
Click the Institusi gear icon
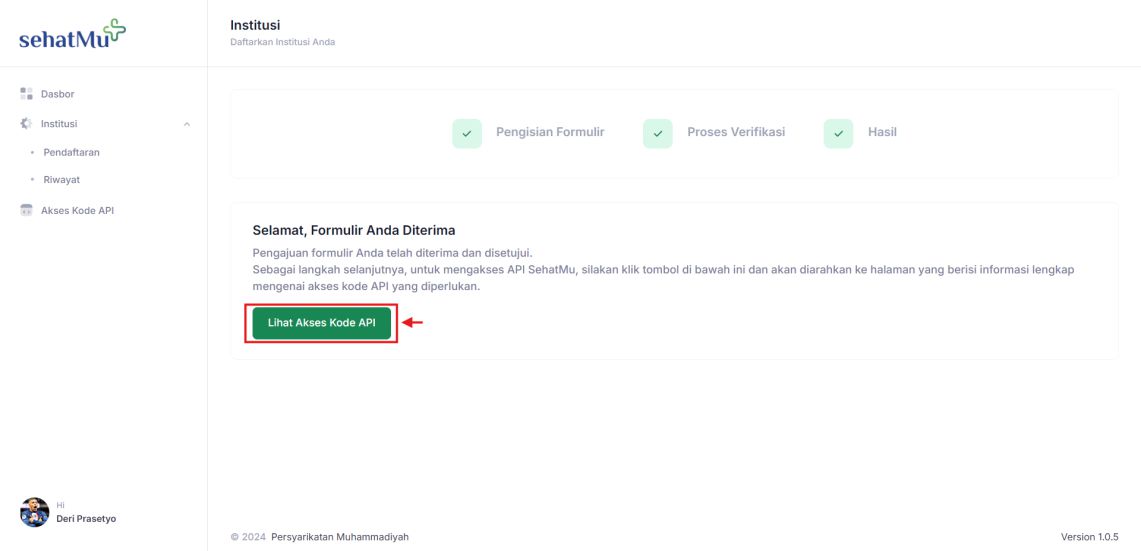tap(26, 124)
